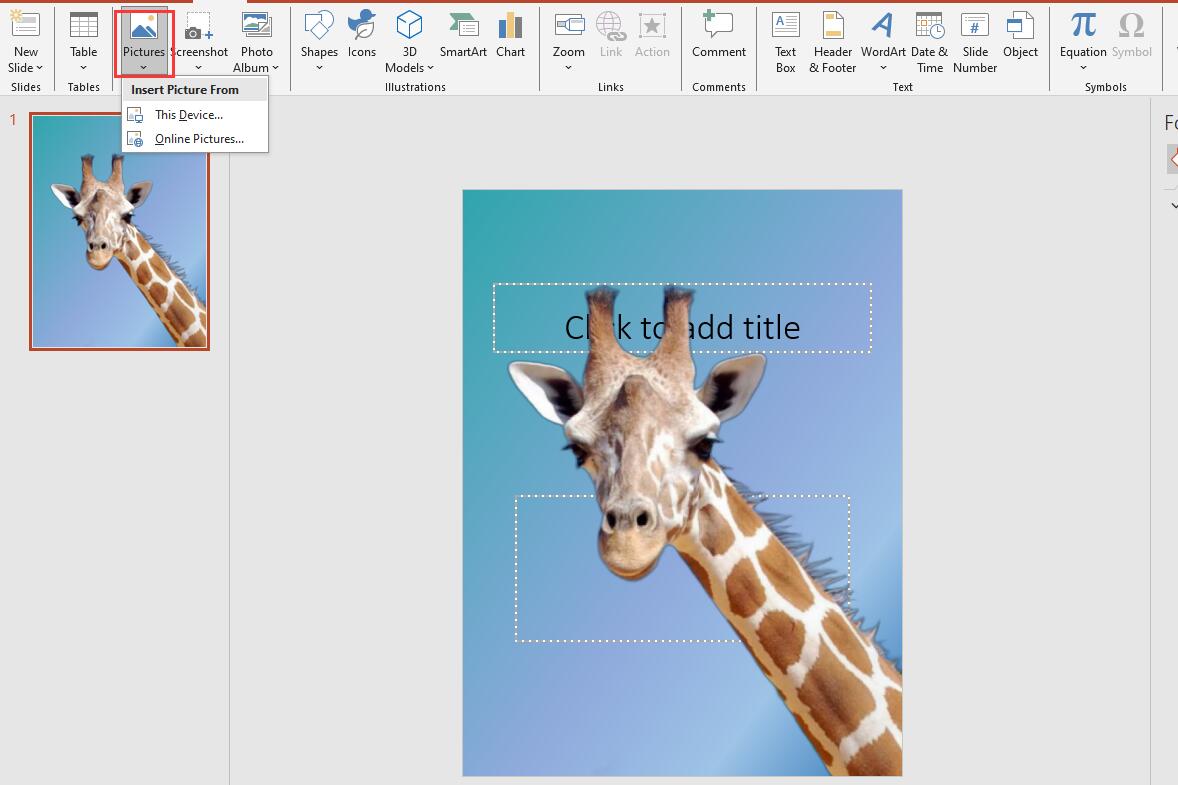Image resolution: width=1178 pixels, height=785 pixels.
Task: Click the Link icon
Action: (x=611, y=25)
